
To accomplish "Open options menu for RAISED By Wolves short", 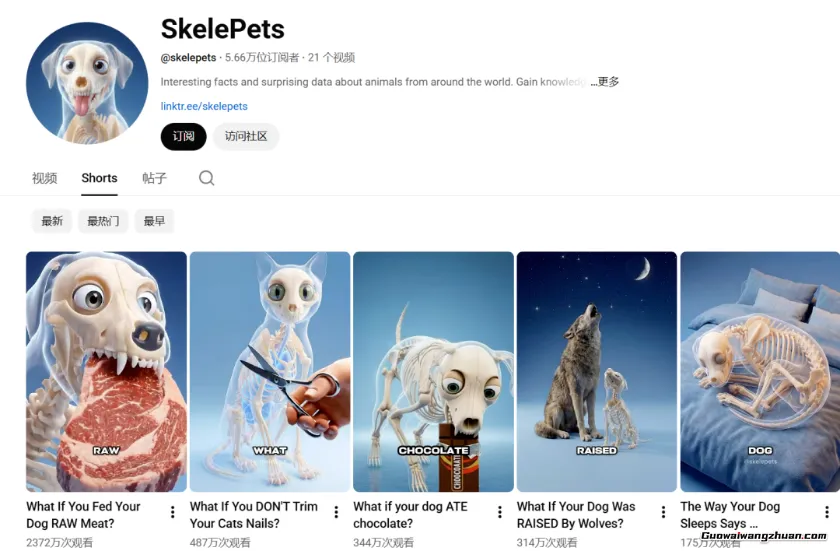I will point(663,512).
